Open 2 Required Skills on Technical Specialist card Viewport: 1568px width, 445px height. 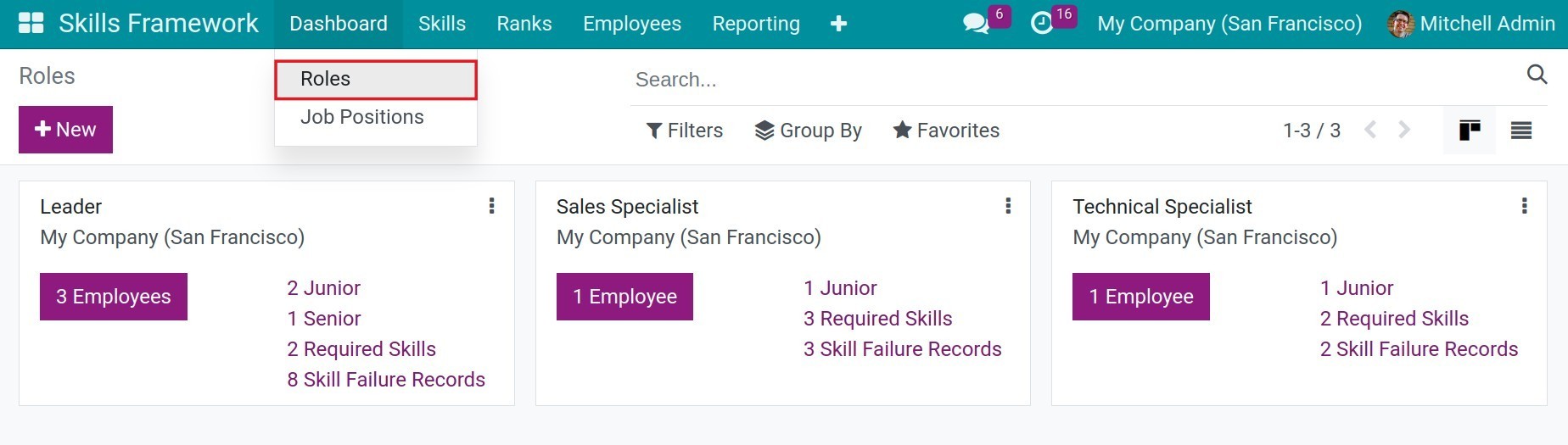click(1394, 319)
